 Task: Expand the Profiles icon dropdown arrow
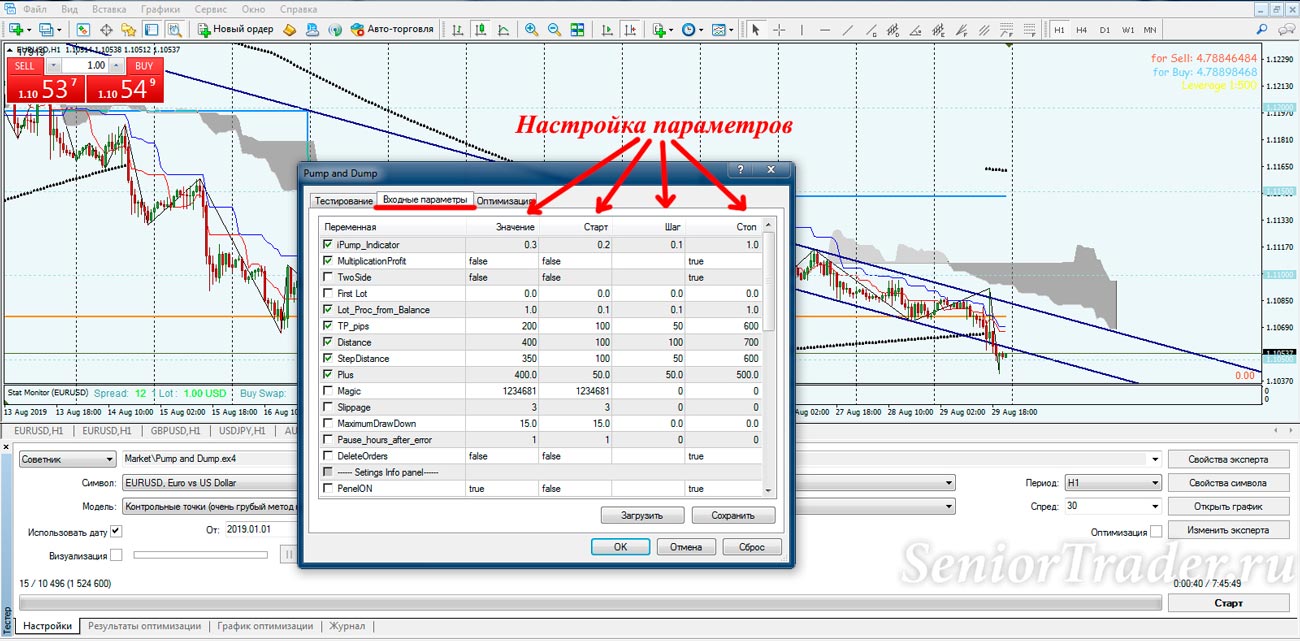point(60,30)
